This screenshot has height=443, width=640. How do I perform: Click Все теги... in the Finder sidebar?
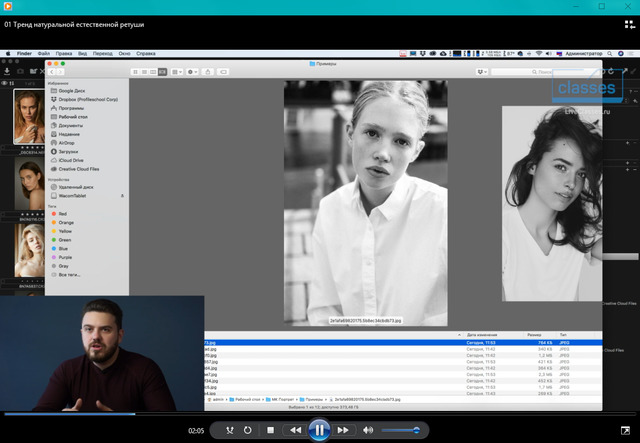69,274
